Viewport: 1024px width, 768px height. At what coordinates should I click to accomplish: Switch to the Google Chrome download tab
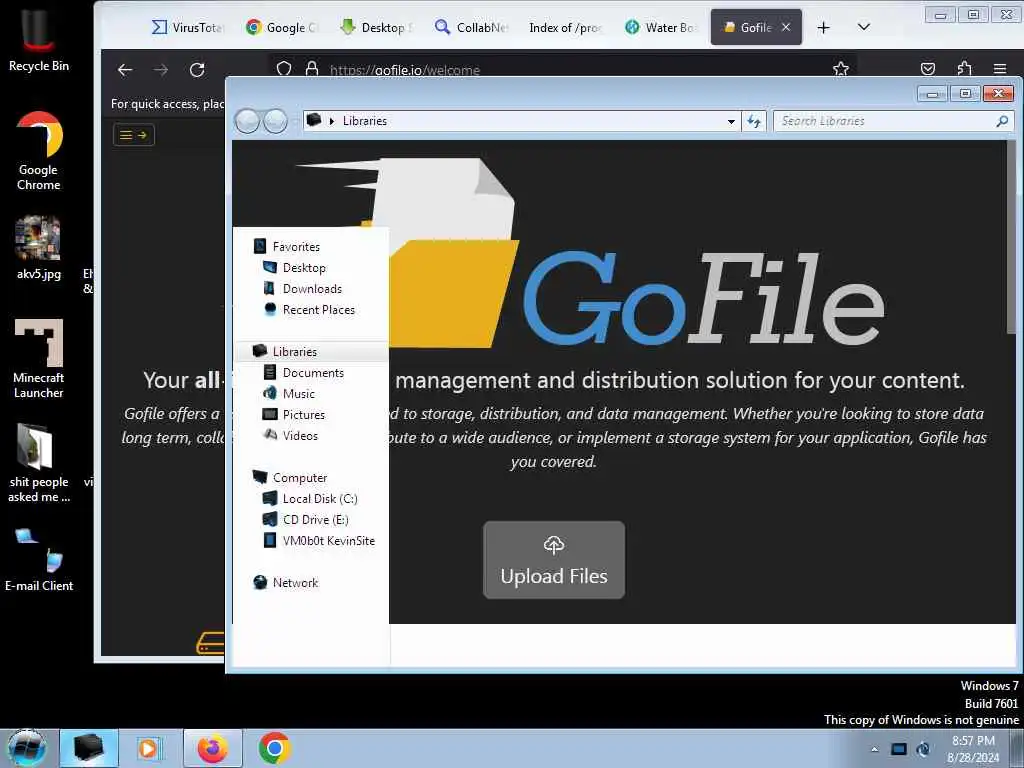tap(282, 27)
